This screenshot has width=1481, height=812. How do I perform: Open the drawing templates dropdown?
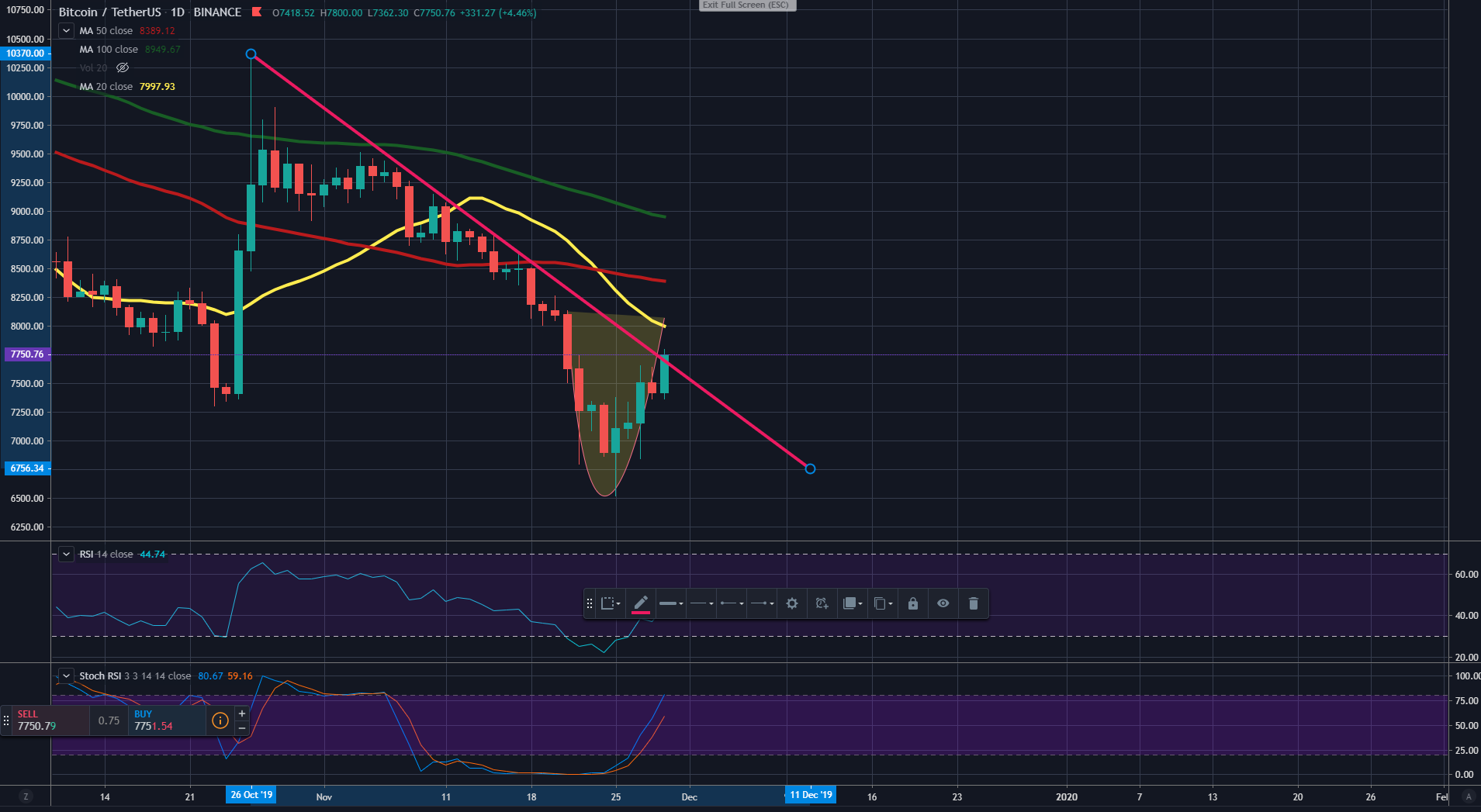(x=611, y=603)
